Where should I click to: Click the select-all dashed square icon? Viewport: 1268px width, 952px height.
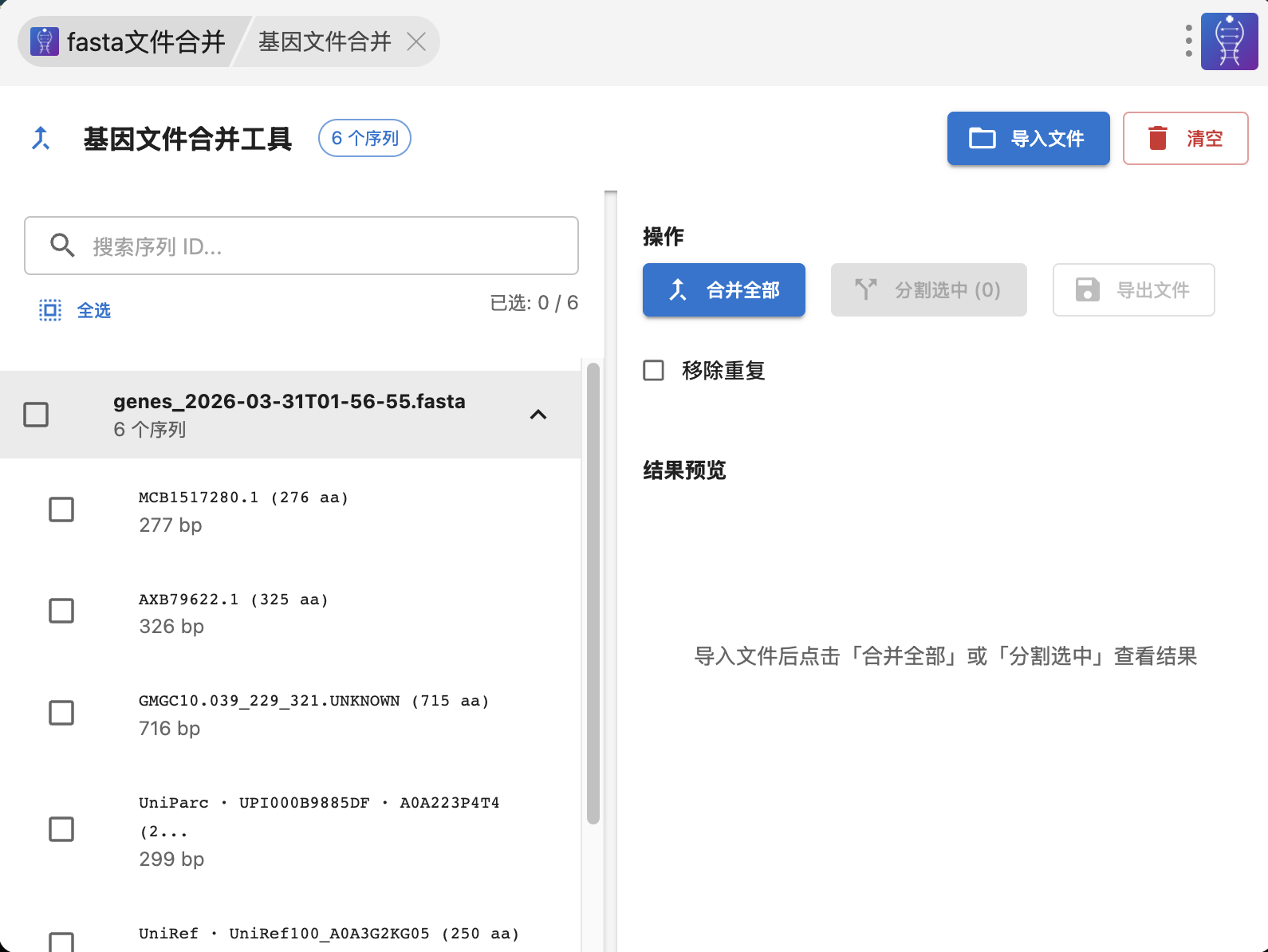point(50,310)
